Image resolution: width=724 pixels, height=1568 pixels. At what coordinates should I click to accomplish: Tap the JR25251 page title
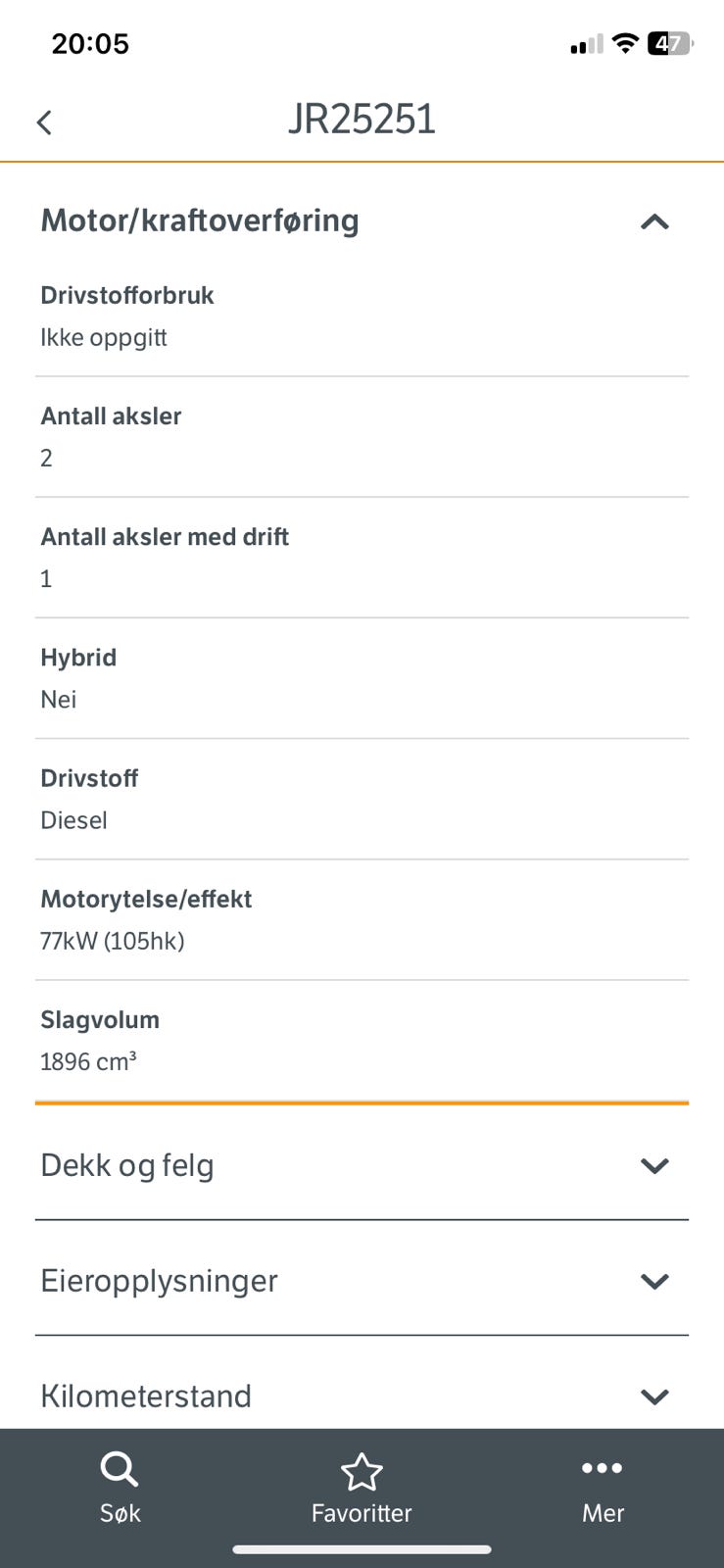coord(362,120)
